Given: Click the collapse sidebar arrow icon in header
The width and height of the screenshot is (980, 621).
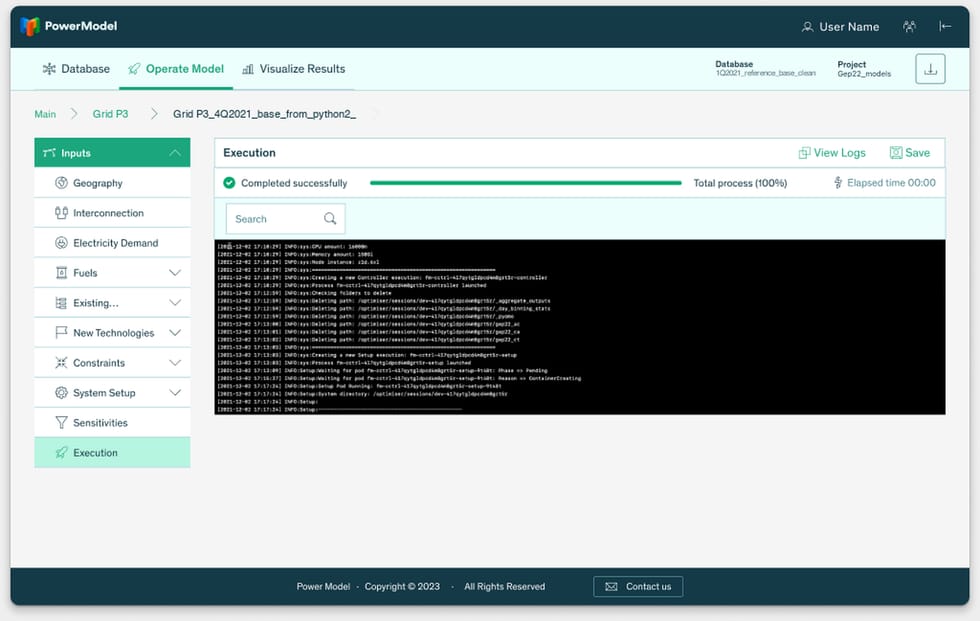Looking at the screenshot, I should click(x=945, y=26).
